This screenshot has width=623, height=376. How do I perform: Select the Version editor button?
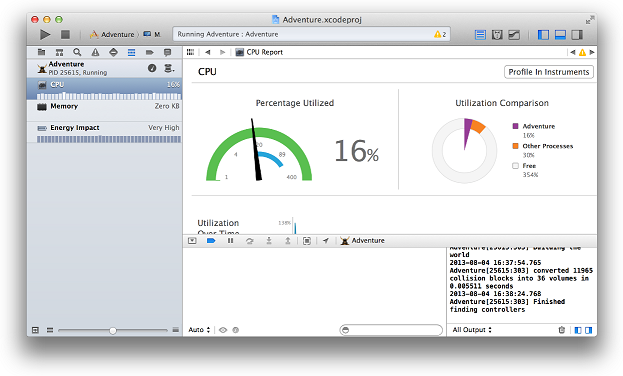coord(514,35)
